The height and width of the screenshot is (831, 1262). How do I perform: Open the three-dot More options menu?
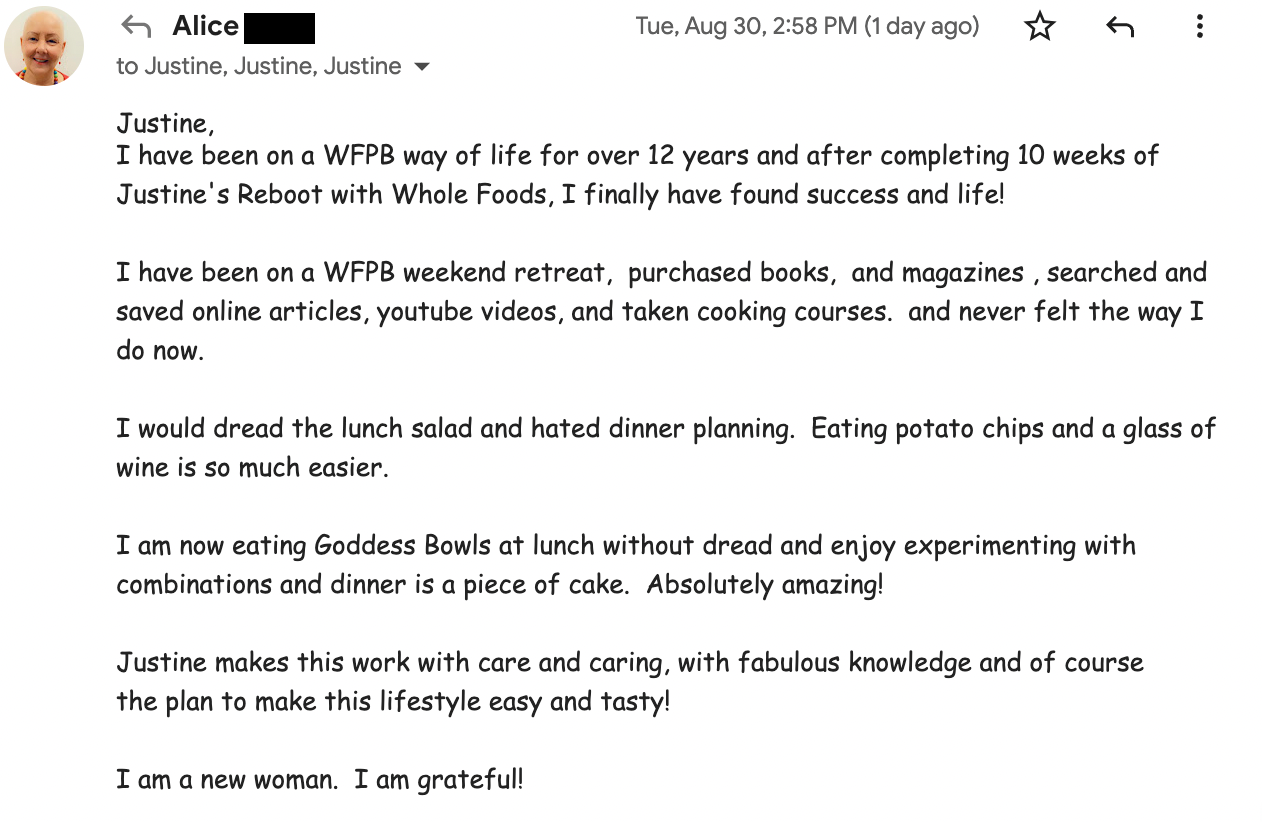click(x=1199, y=27)
